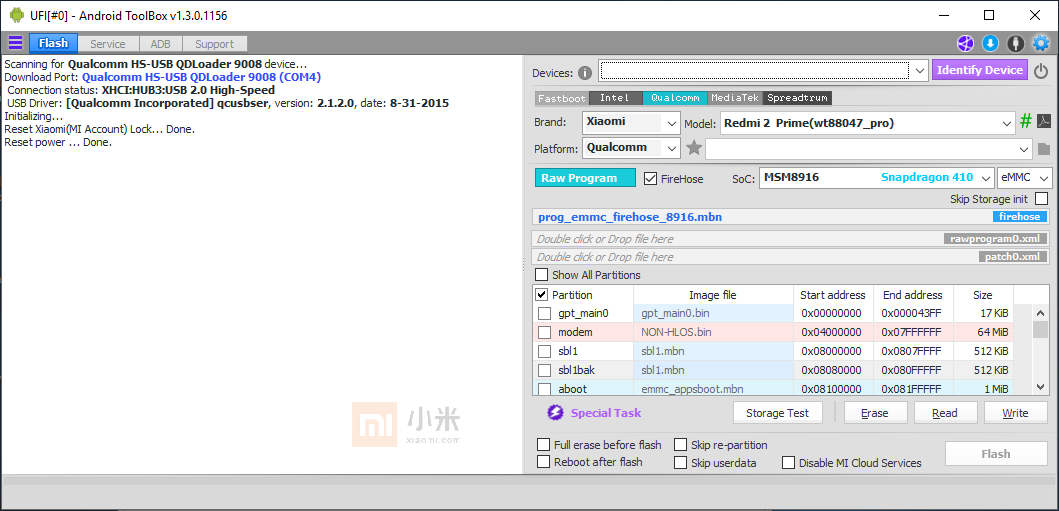Click the favorite star icon

click(x=694, y=148)
